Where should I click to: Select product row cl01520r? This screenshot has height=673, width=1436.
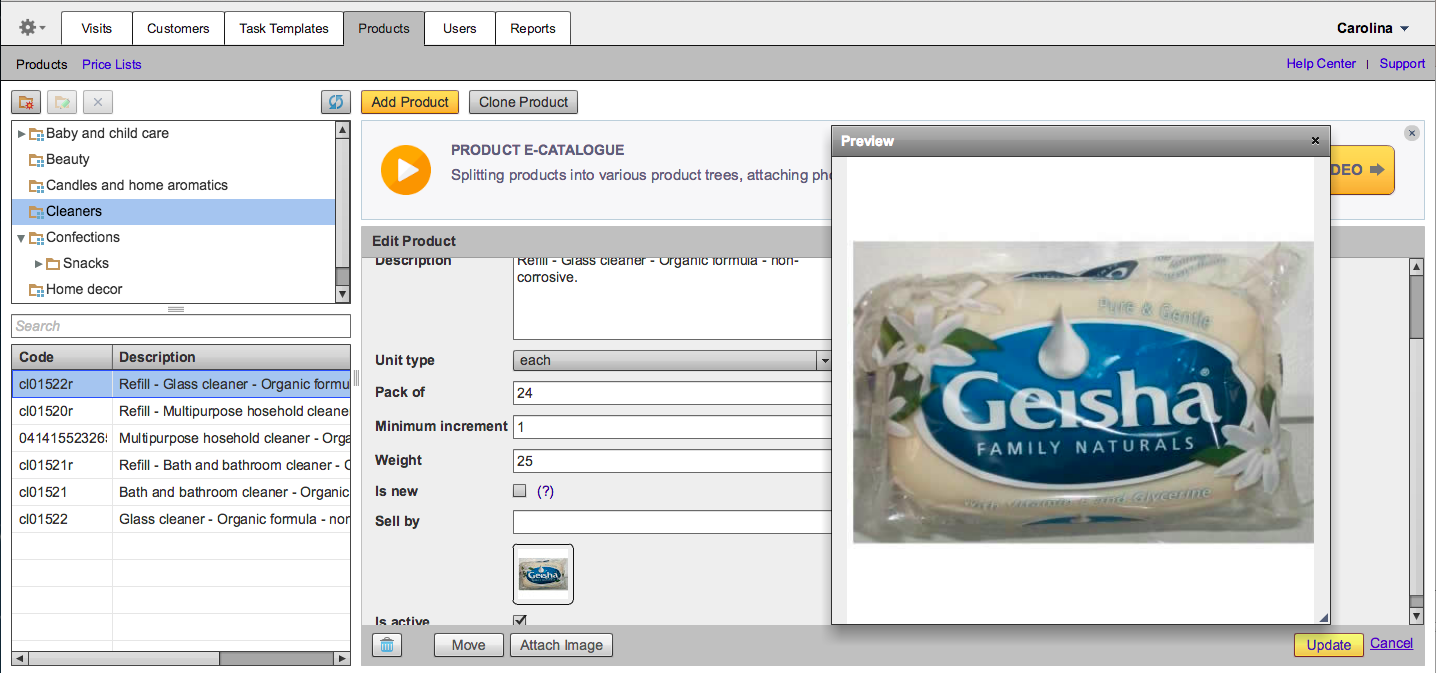181,411
